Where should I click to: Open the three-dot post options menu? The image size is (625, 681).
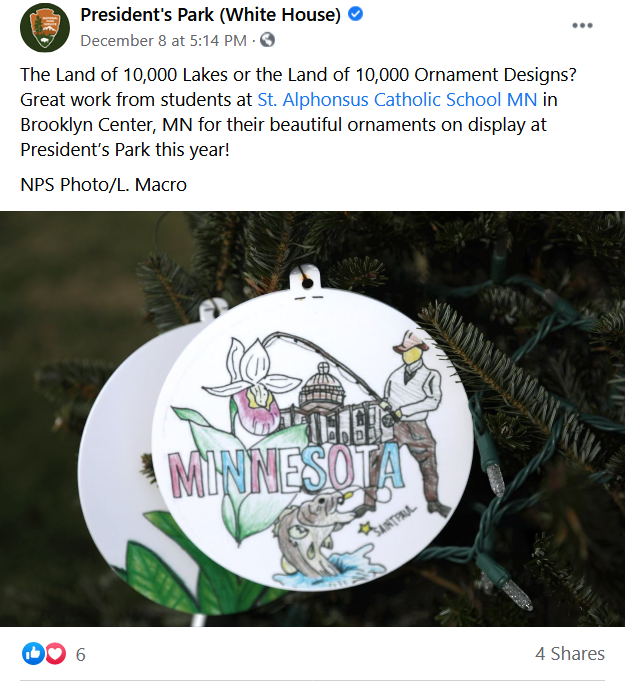(x=582, y=25)
